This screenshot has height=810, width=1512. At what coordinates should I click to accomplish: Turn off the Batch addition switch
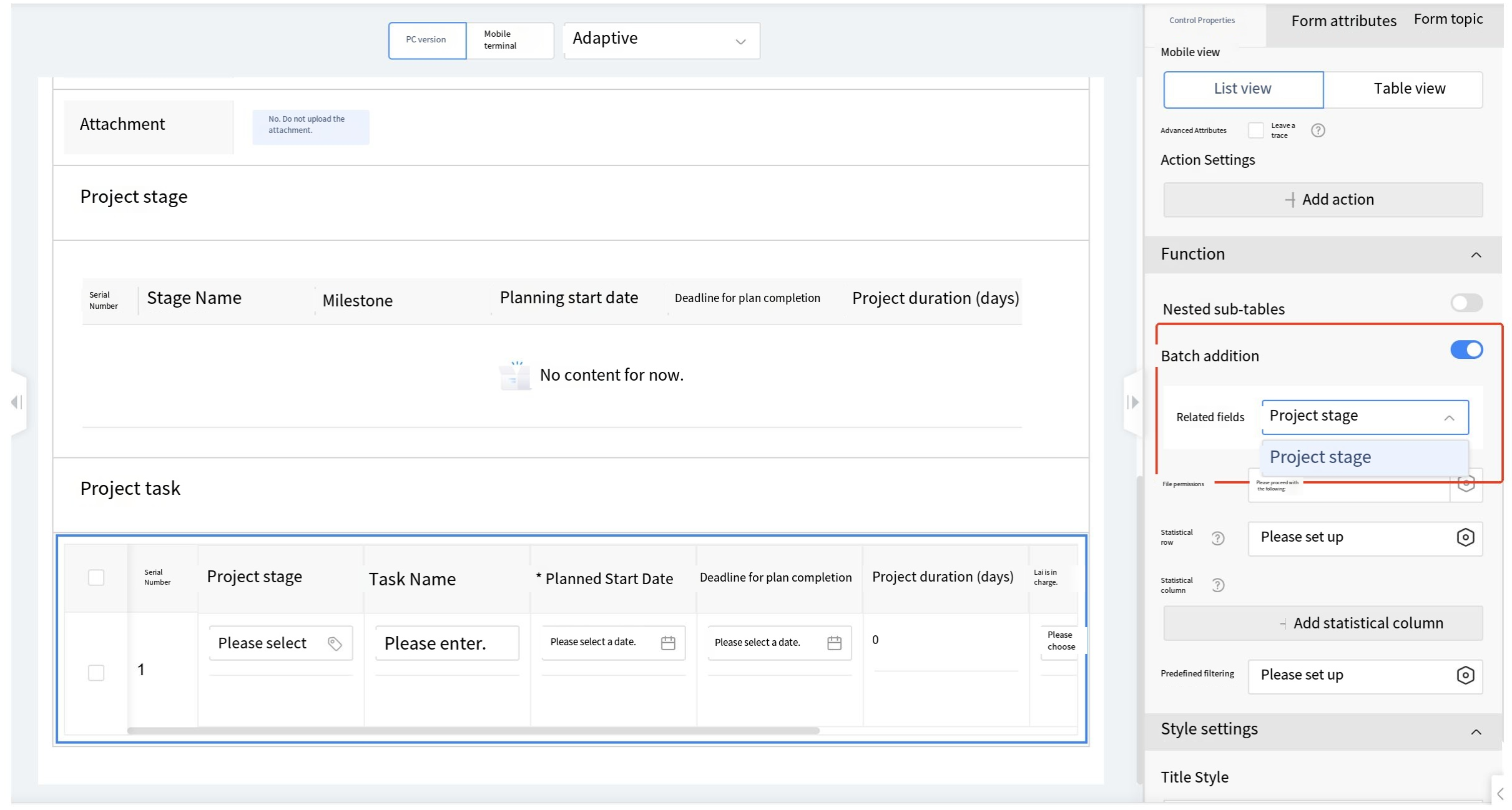(x=1465, y=350)
